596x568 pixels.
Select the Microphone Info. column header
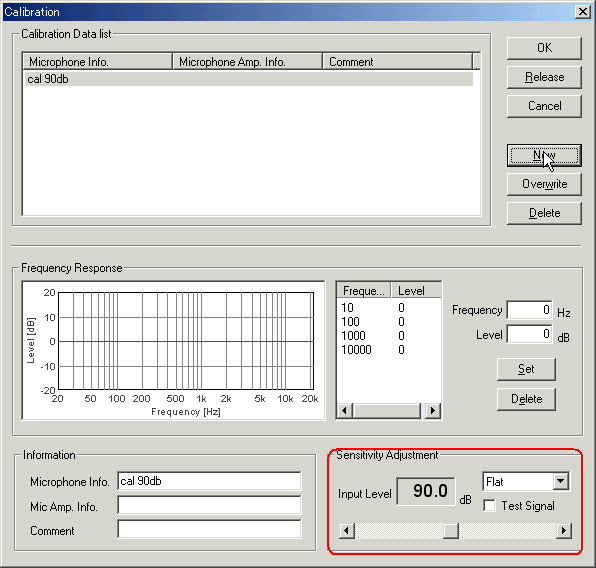click(97, 62)
